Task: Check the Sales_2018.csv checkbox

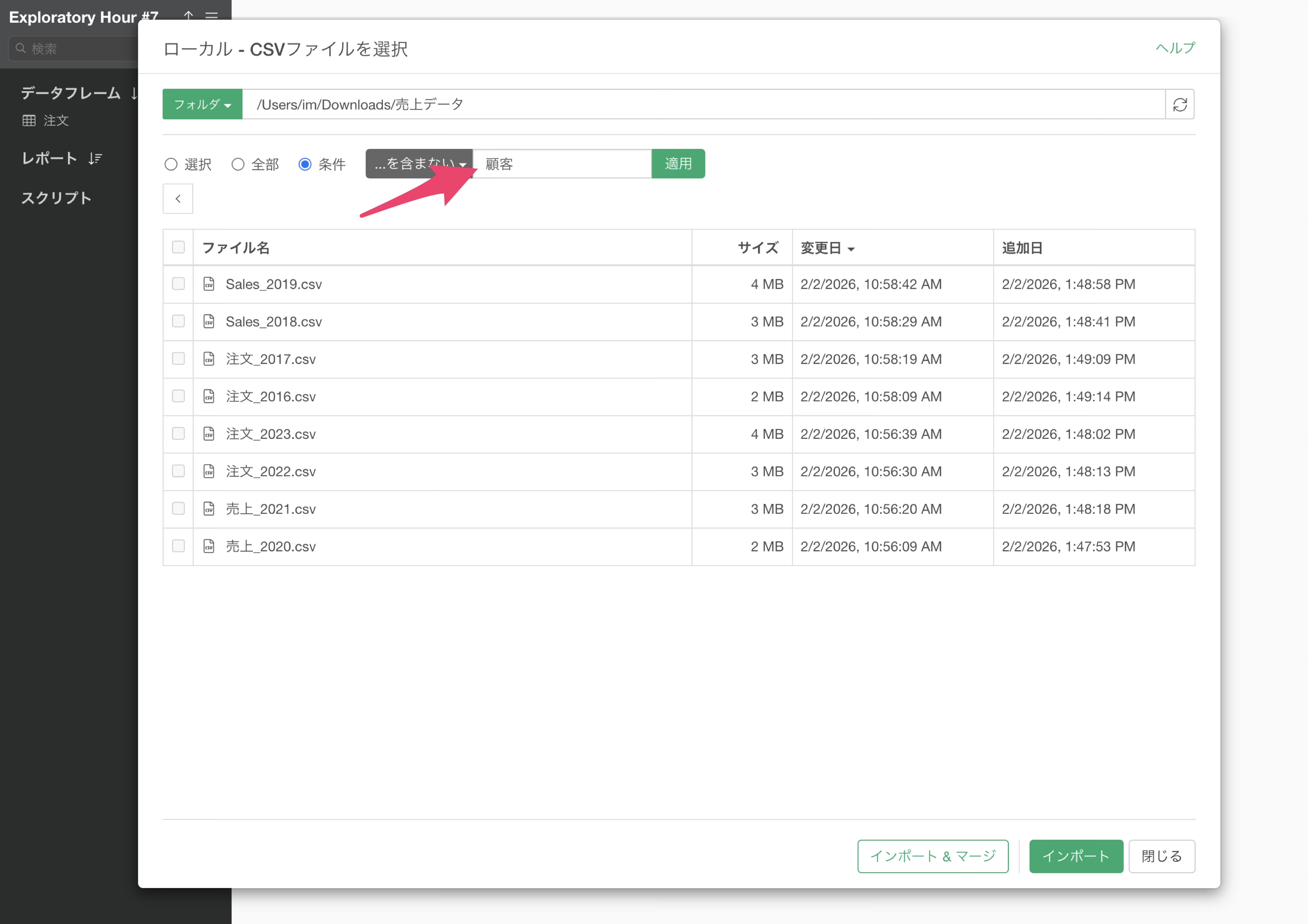Action: click(178, 321)
